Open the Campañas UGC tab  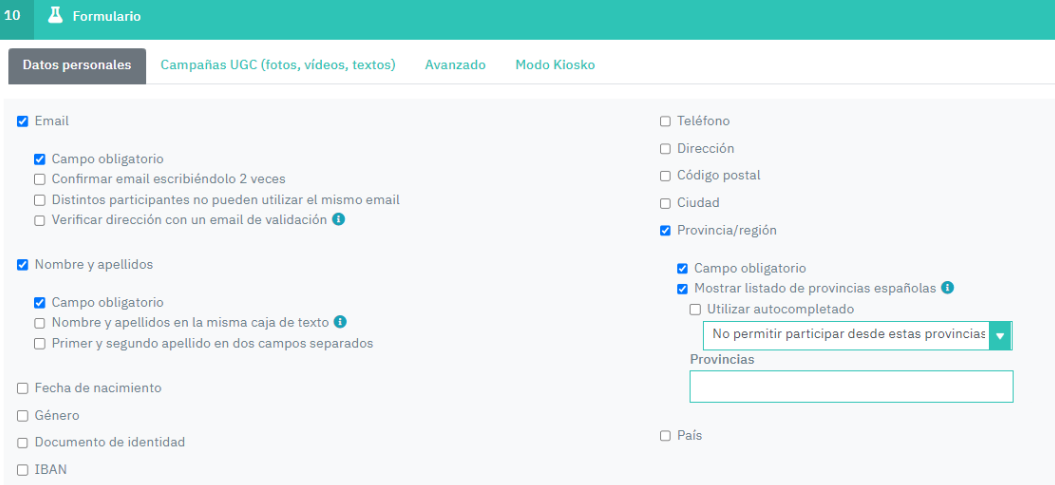click(278, 65)
